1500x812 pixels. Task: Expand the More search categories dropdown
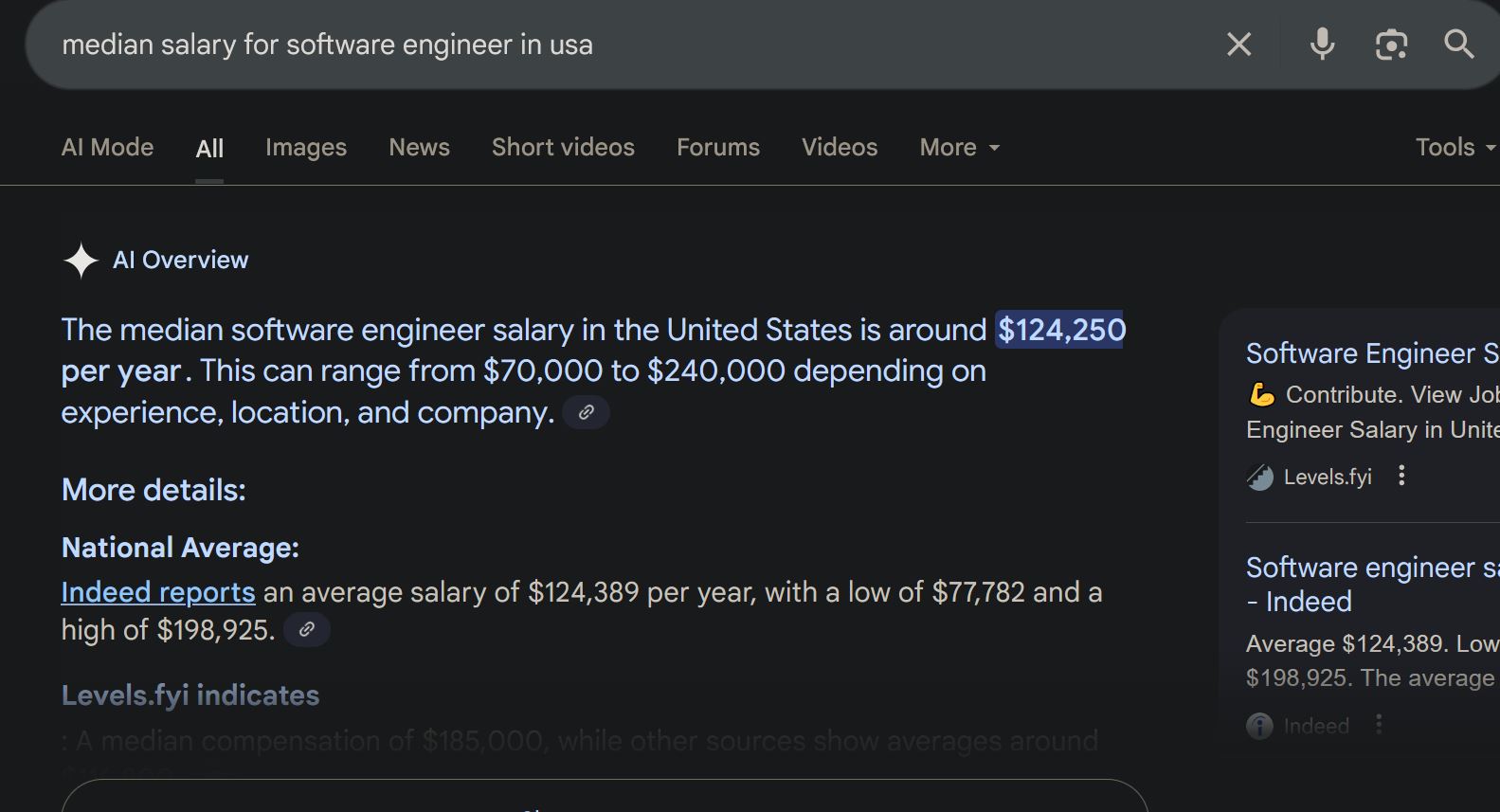pos(960,147)
